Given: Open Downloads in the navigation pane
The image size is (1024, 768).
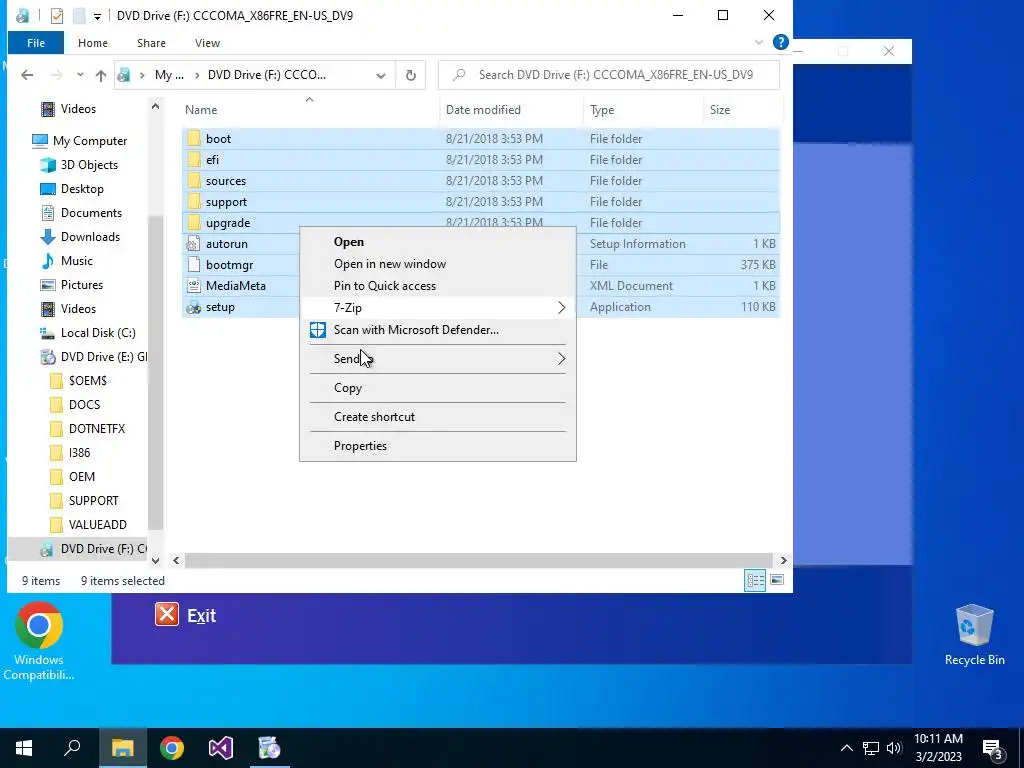Looking at the screenshot, I should tap(90, 237).
